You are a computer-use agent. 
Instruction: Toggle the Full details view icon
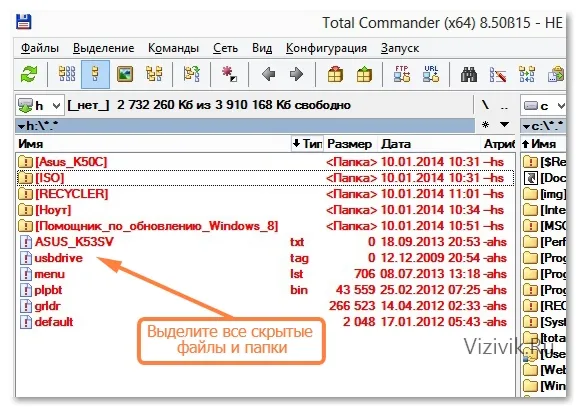click(x=96, y=75)
